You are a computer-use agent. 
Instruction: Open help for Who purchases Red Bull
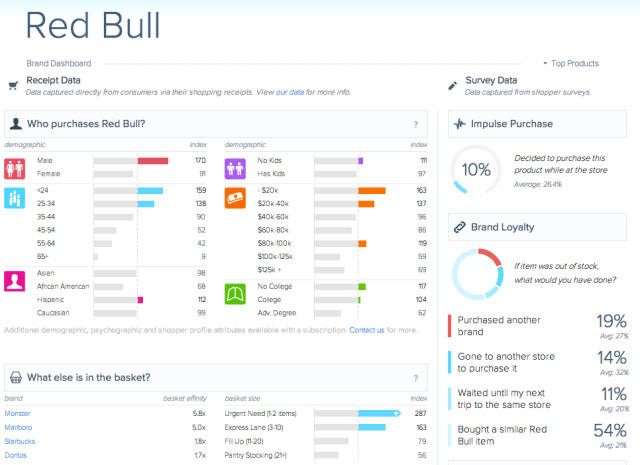415,124
